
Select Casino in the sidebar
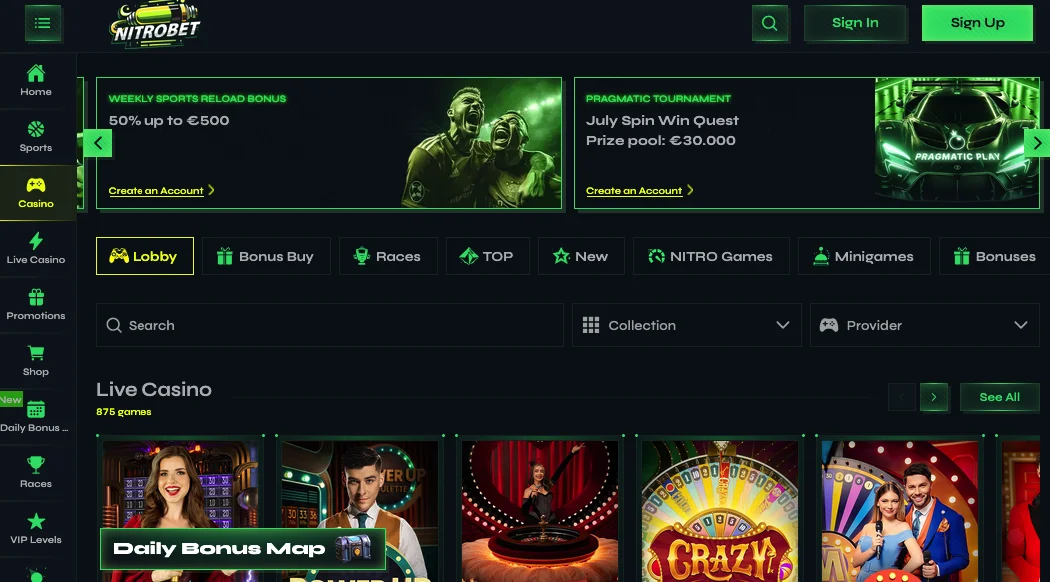36,193
